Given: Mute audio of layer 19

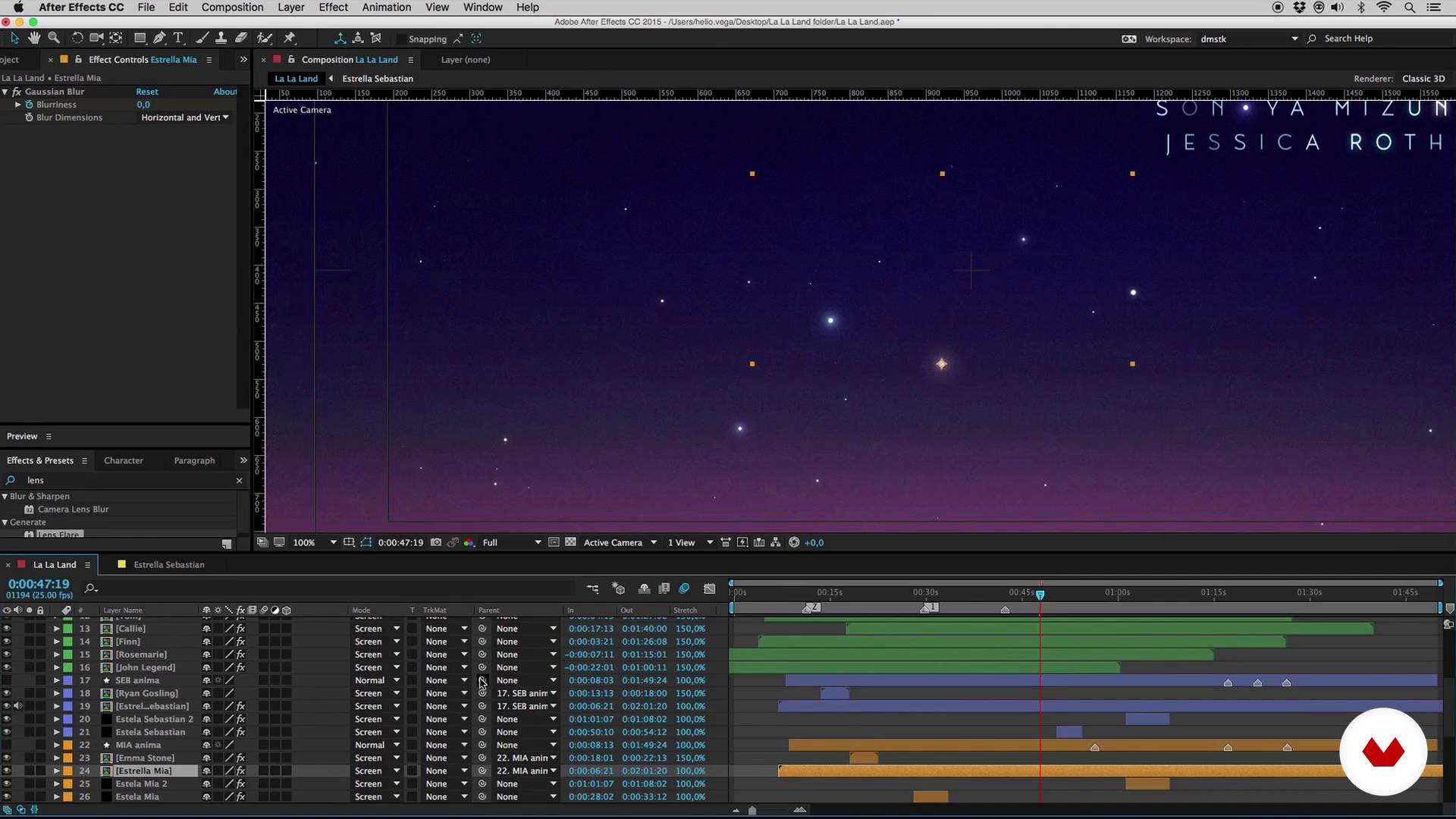Looking at the screenshot, I should pyautogui.click(x=18, y=706).
